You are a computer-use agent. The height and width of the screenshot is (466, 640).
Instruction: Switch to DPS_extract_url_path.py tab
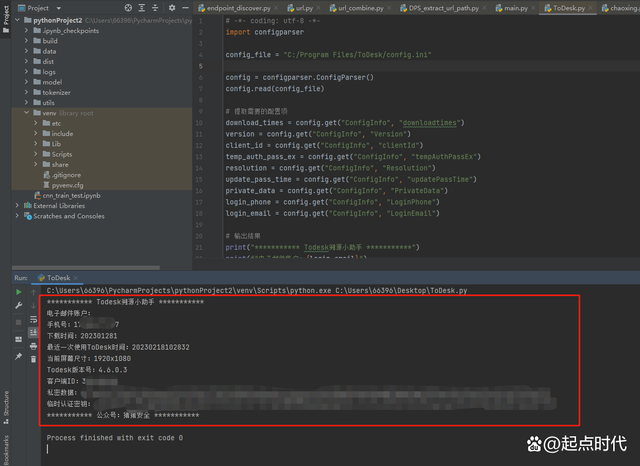tap(443, 8)
